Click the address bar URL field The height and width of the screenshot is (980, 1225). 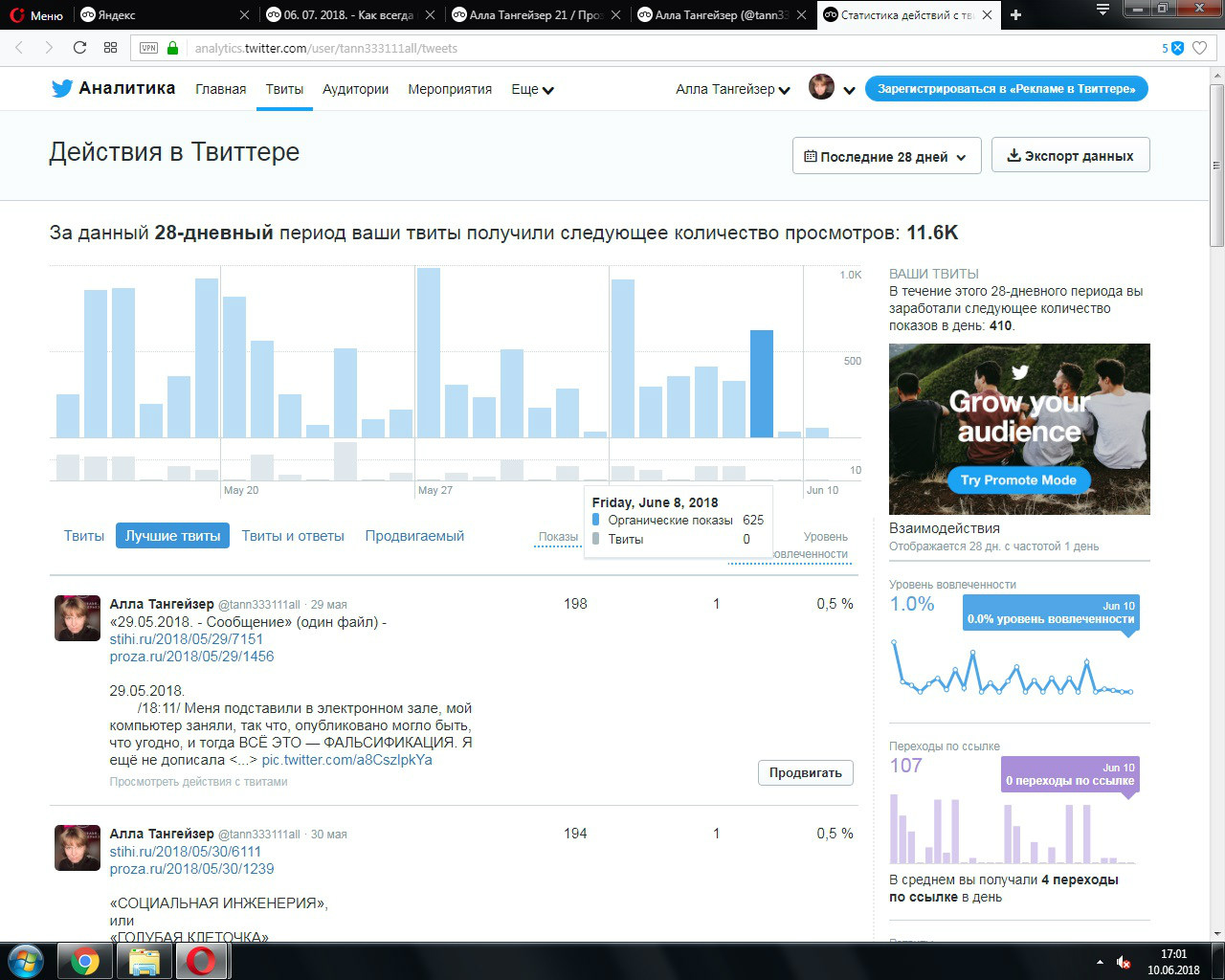(670, 48)
